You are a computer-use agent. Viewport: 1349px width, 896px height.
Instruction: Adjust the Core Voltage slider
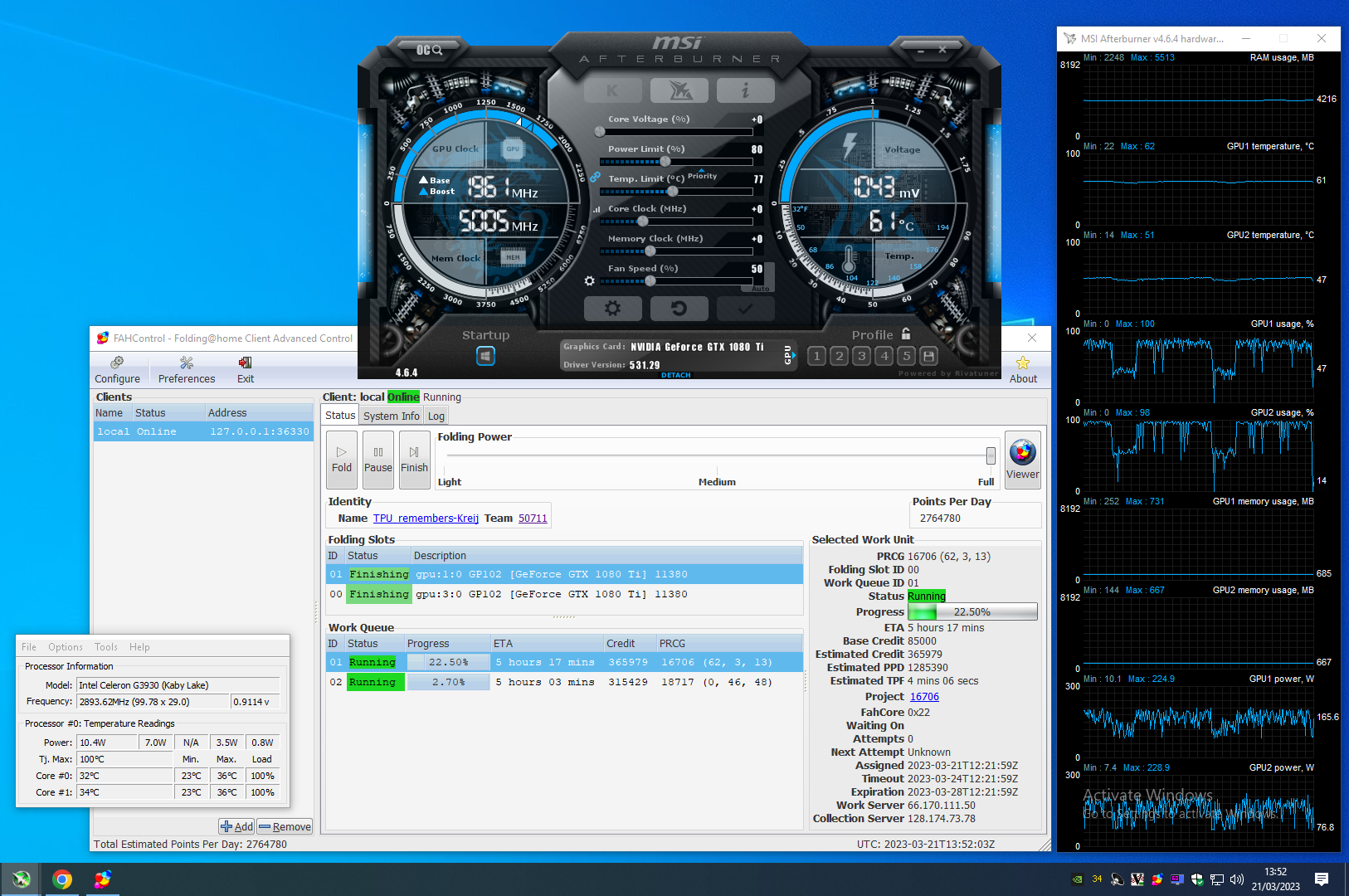(600, 131)
